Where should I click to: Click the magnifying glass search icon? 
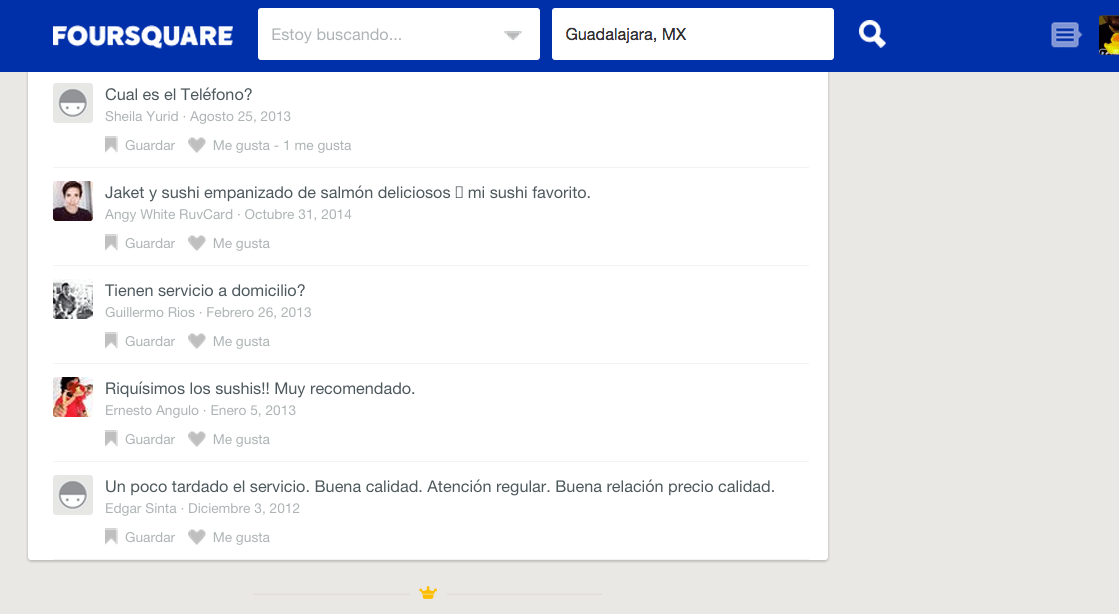pyautogui.click(x=872, y=35)
